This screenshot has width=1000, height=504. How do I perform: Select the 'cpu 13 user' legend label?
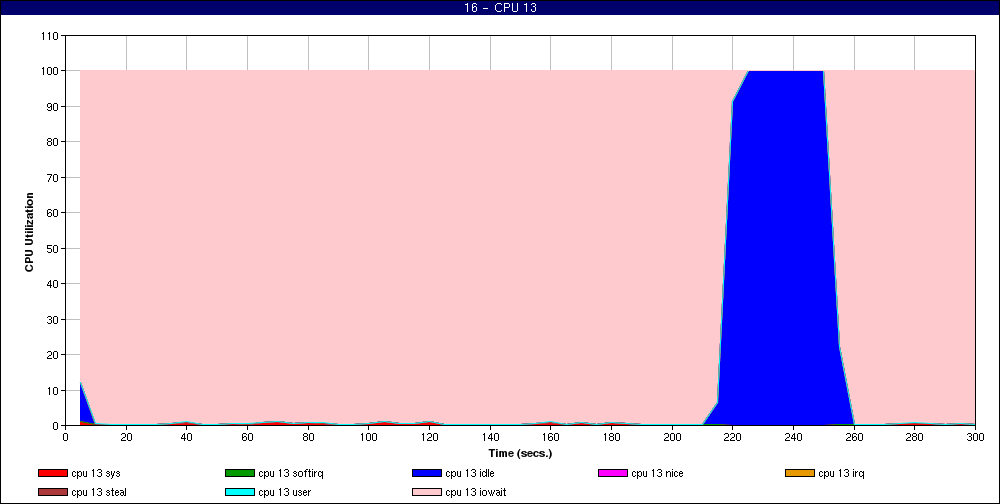click(x=284, y=493)
